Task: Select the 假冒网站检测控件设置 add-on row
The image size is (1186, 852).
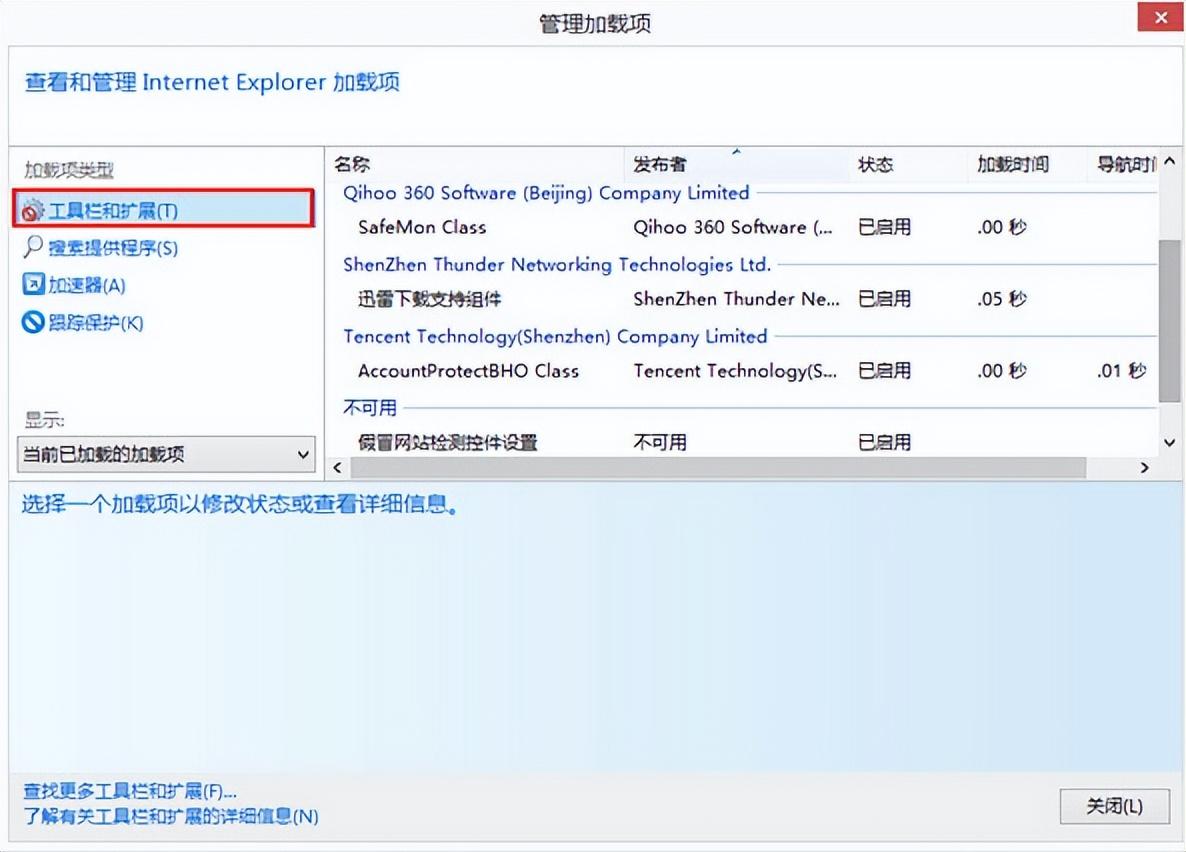Action: 447,442
